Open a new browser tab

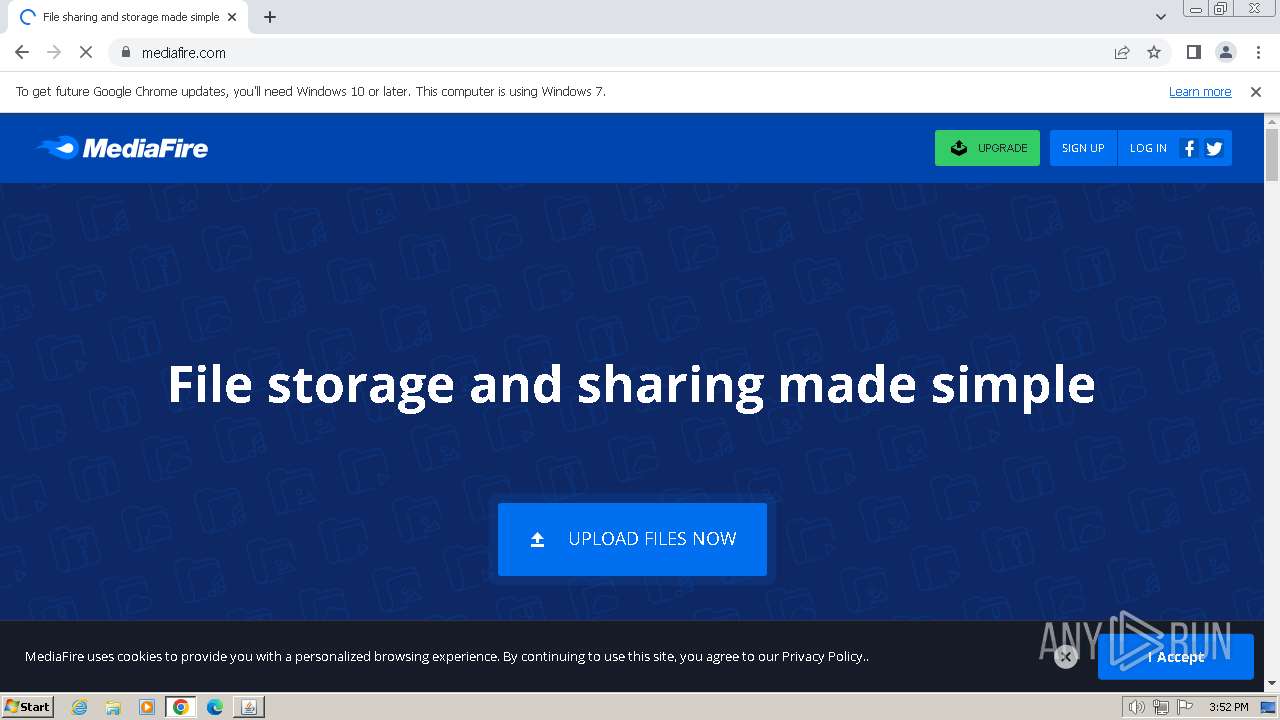[x=270, y=17]
